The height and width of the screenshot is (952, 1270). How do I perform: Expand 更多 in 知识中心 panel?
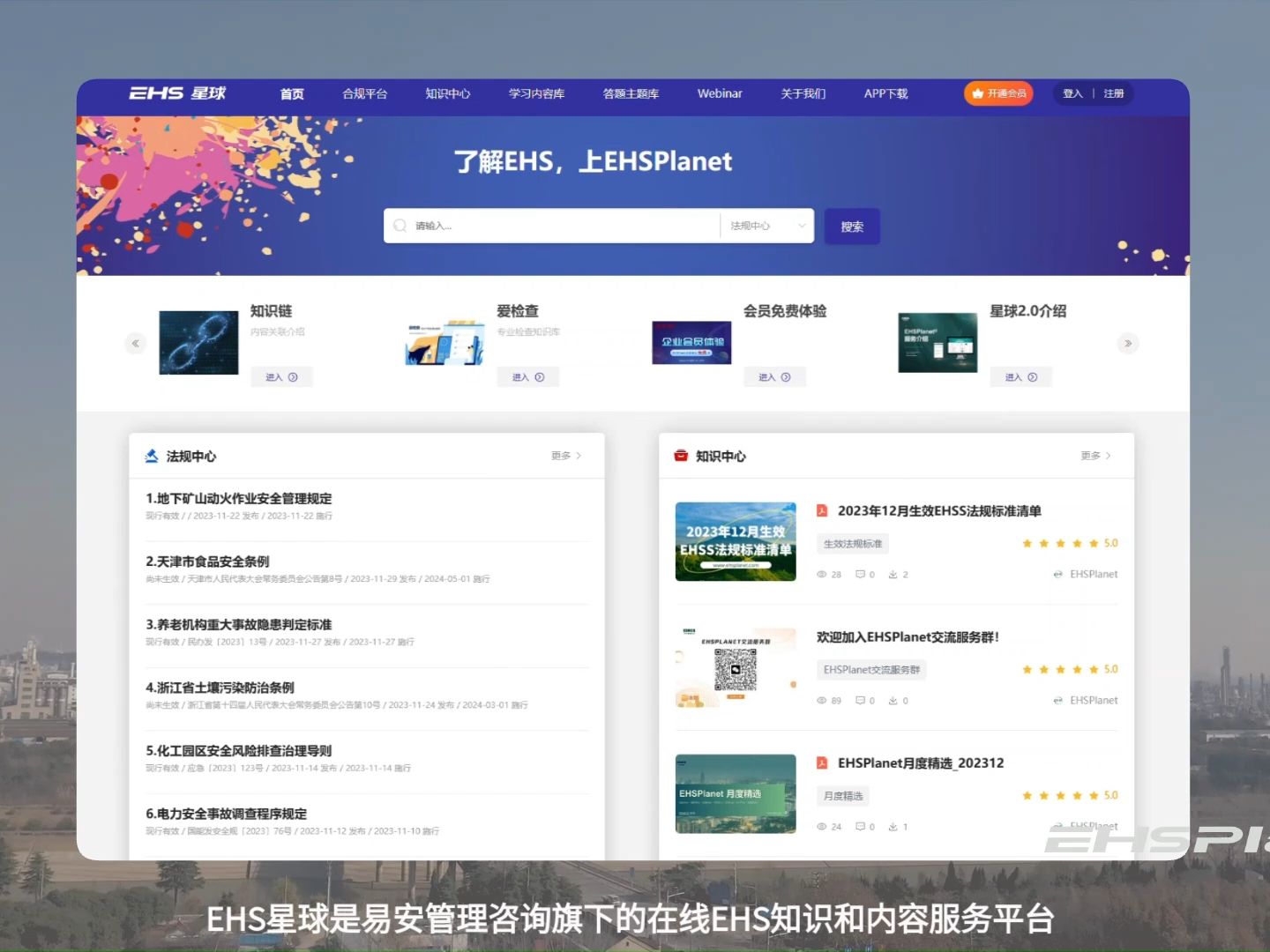[x=1096, y=456]
